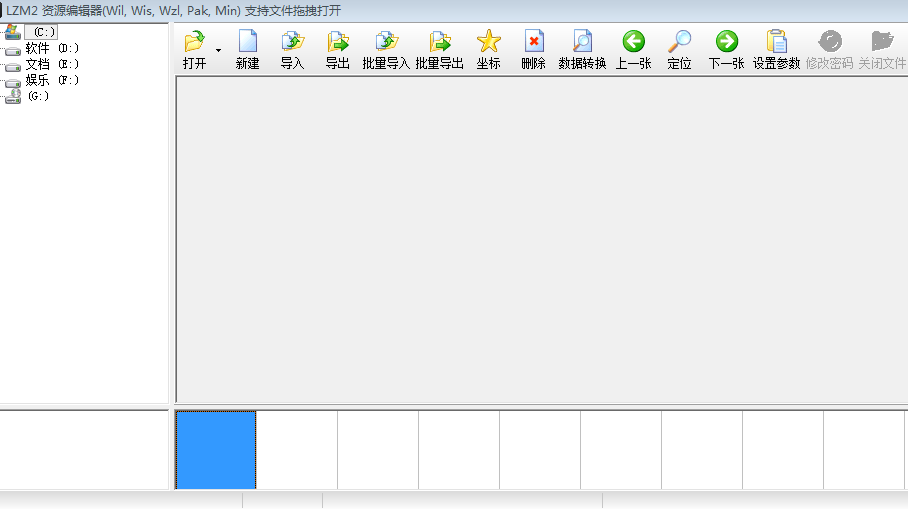Click the greyed 关闭文件 icon
908x509 pixels.
tap(882, 42)
